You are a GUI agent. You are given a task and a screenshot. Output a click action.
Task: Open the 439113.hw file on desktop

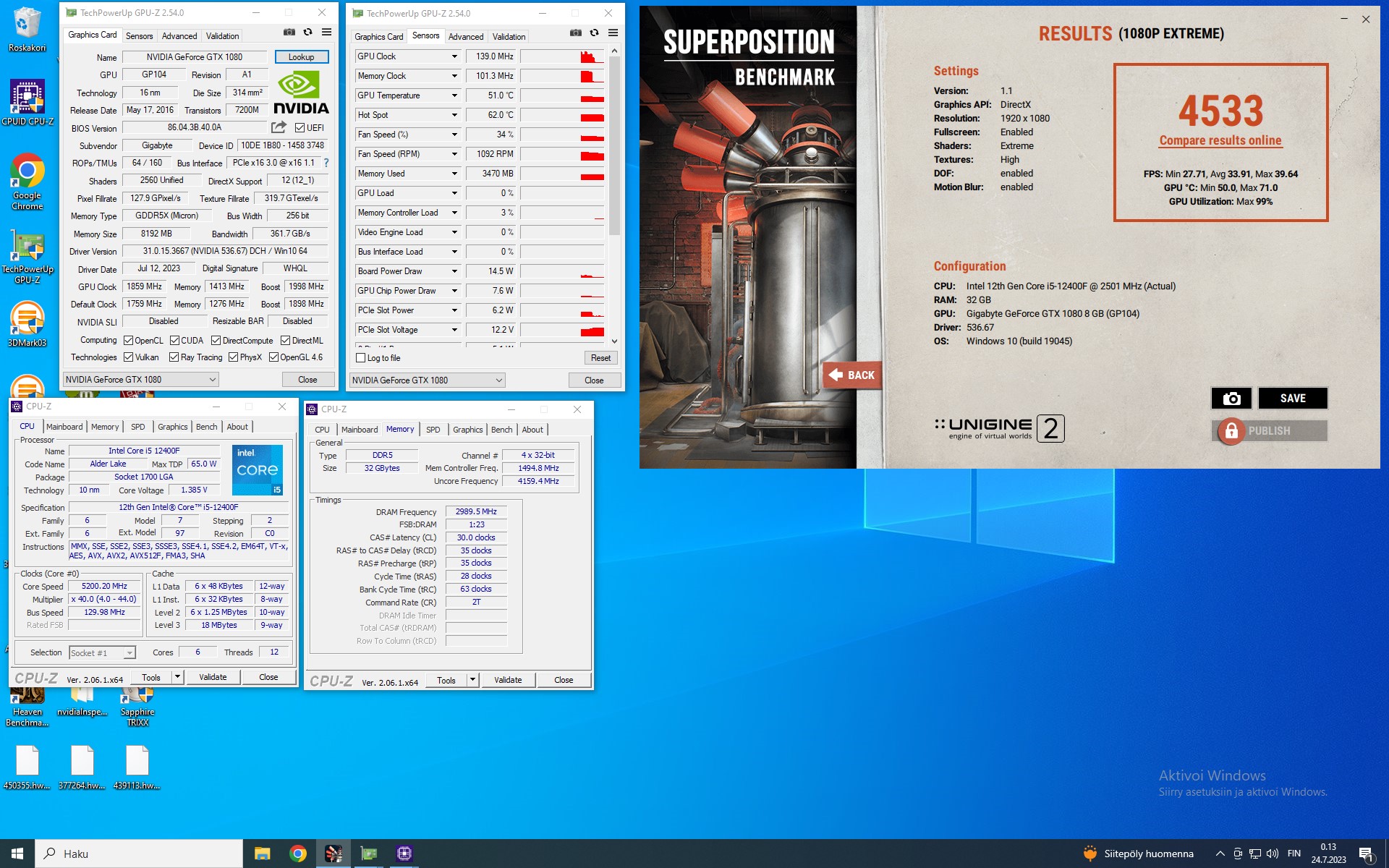point(137,767)
